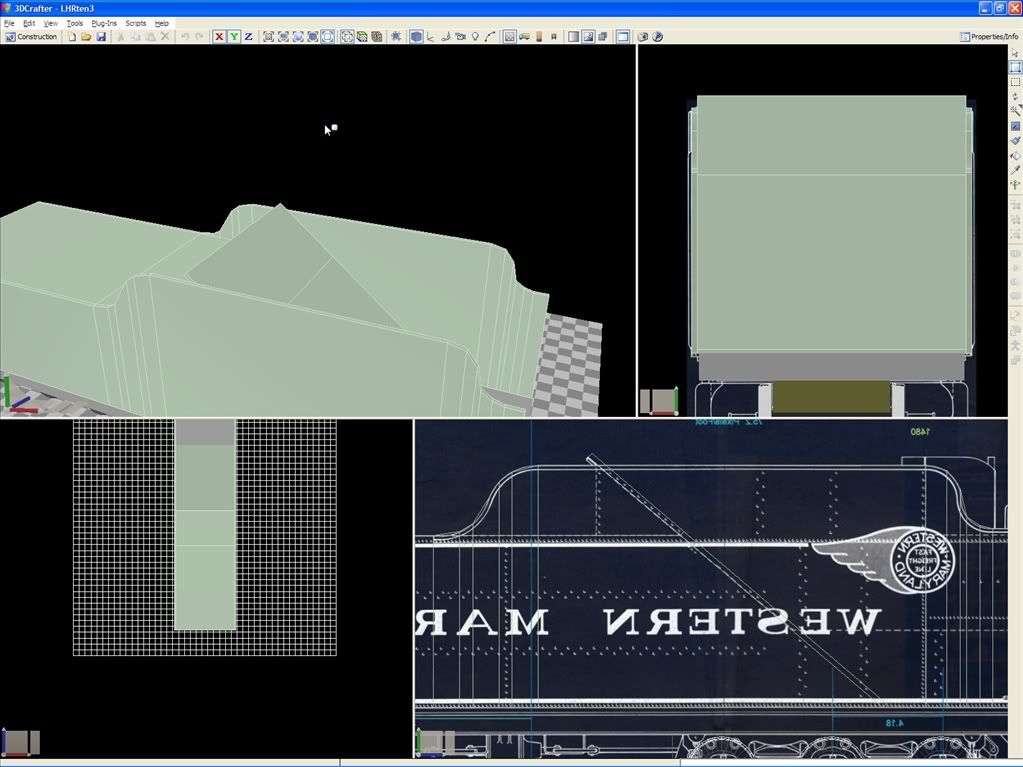Select the paintbrush tool
Viewport: 1023px width, 767px height.
1015,140
